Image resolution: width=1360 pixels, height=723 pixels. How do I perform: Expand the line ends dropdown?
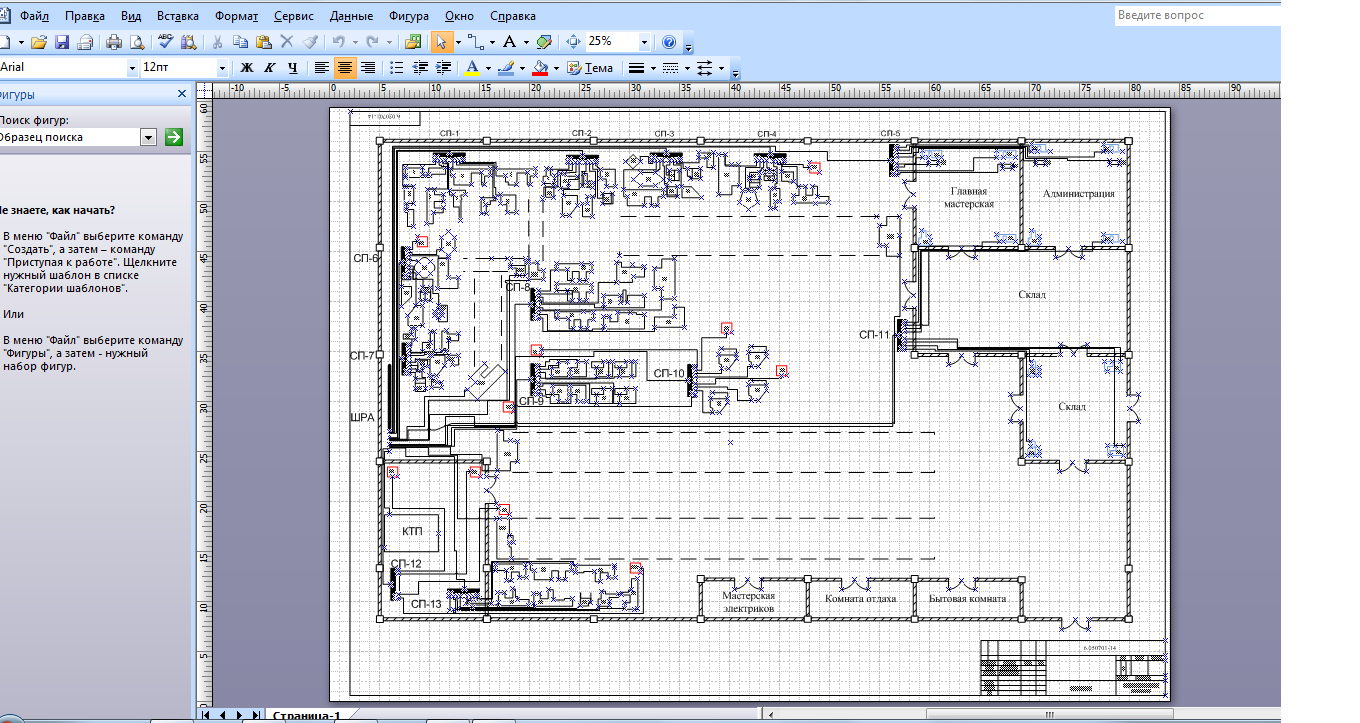pos(720,68)
